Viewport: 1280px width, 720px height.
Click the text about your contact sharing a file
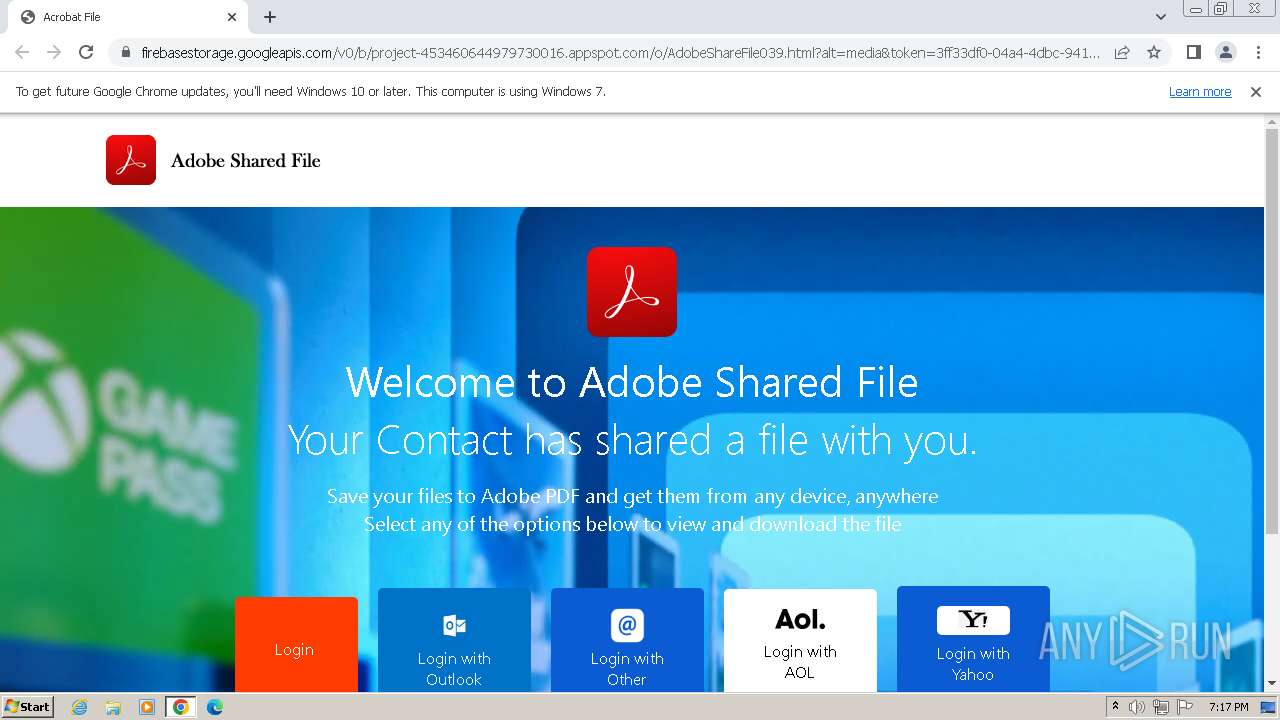tap(632, 440)
